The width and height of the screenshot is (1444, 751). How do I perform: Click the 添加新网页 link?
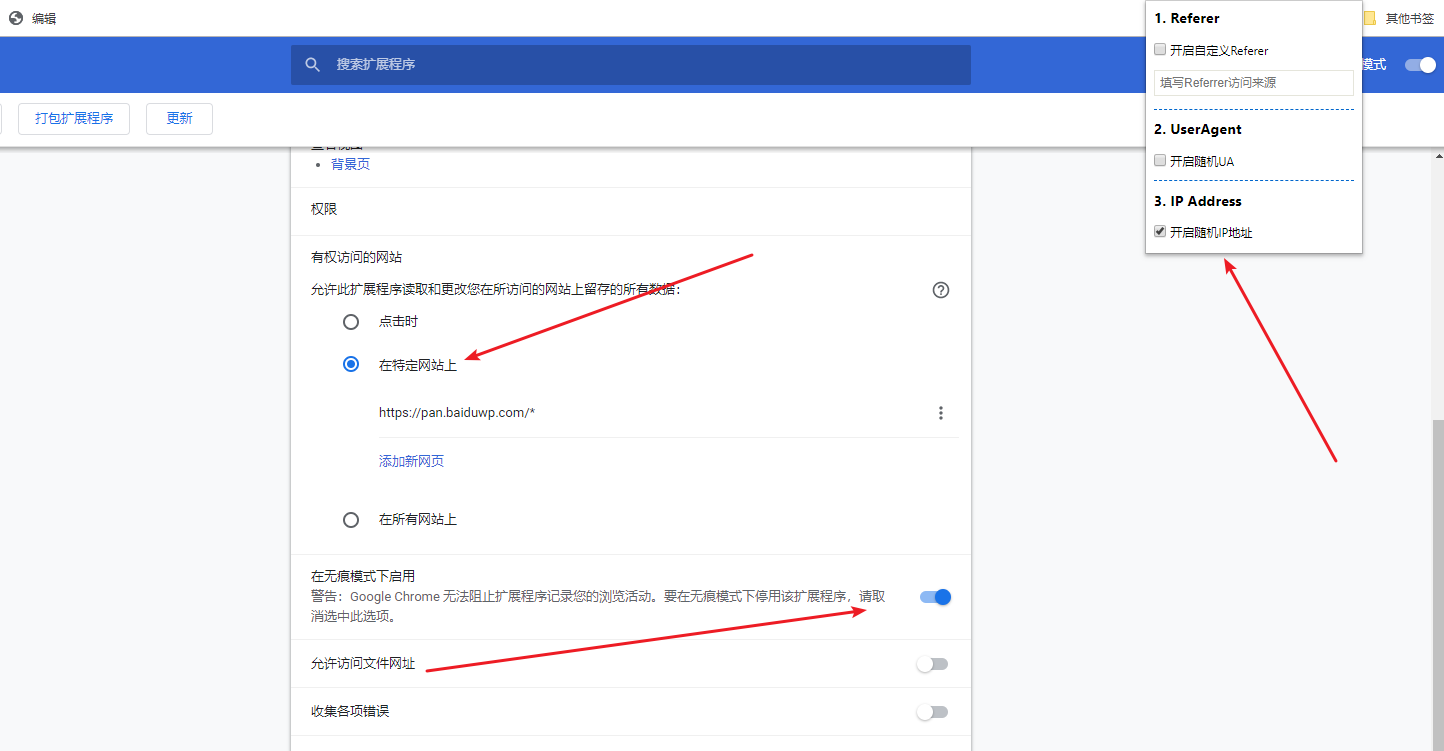tap(411, 461)
